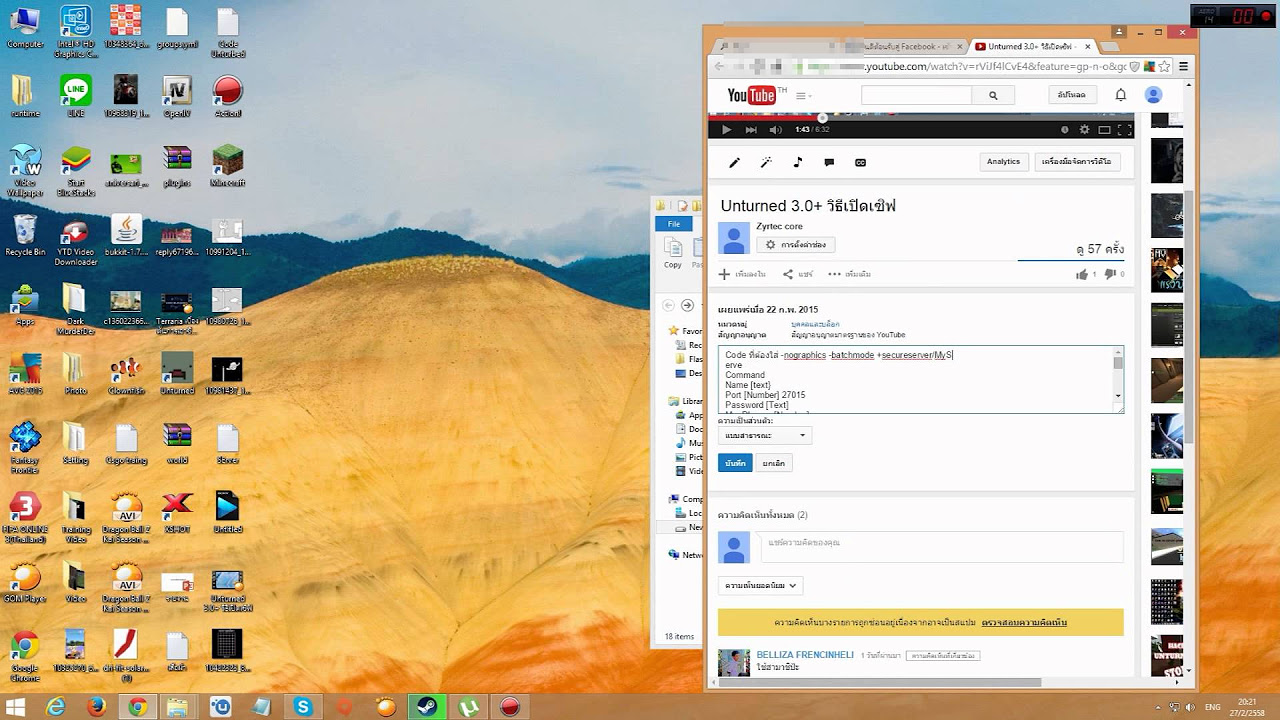This screenshot has width=1280, height=720.
Task: Select the Recycle Bin desktop icon
Action: [25, 235]
